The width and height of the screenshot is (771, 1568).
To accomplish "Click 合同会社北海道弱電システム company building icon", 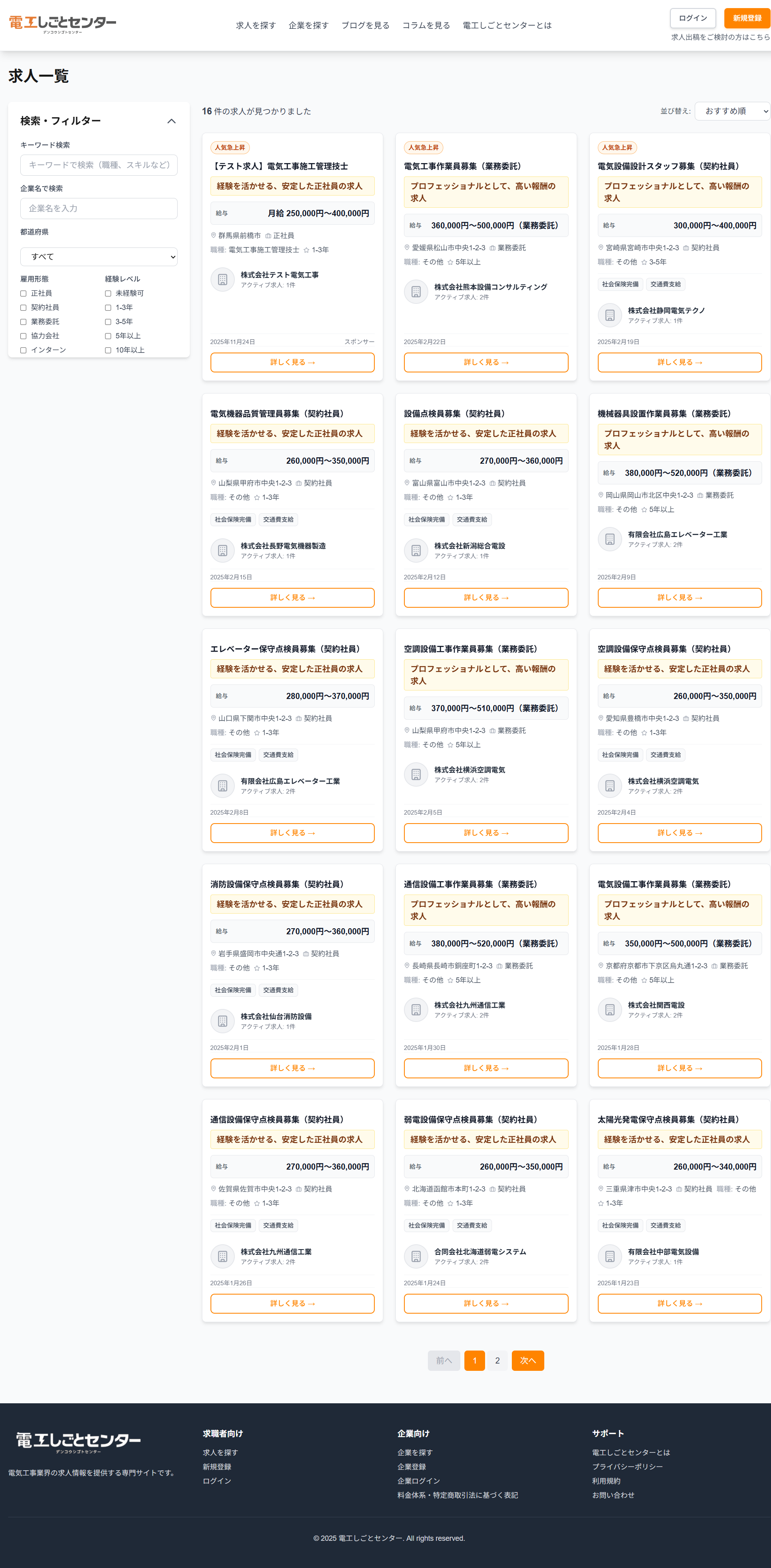I will 416,1256.
